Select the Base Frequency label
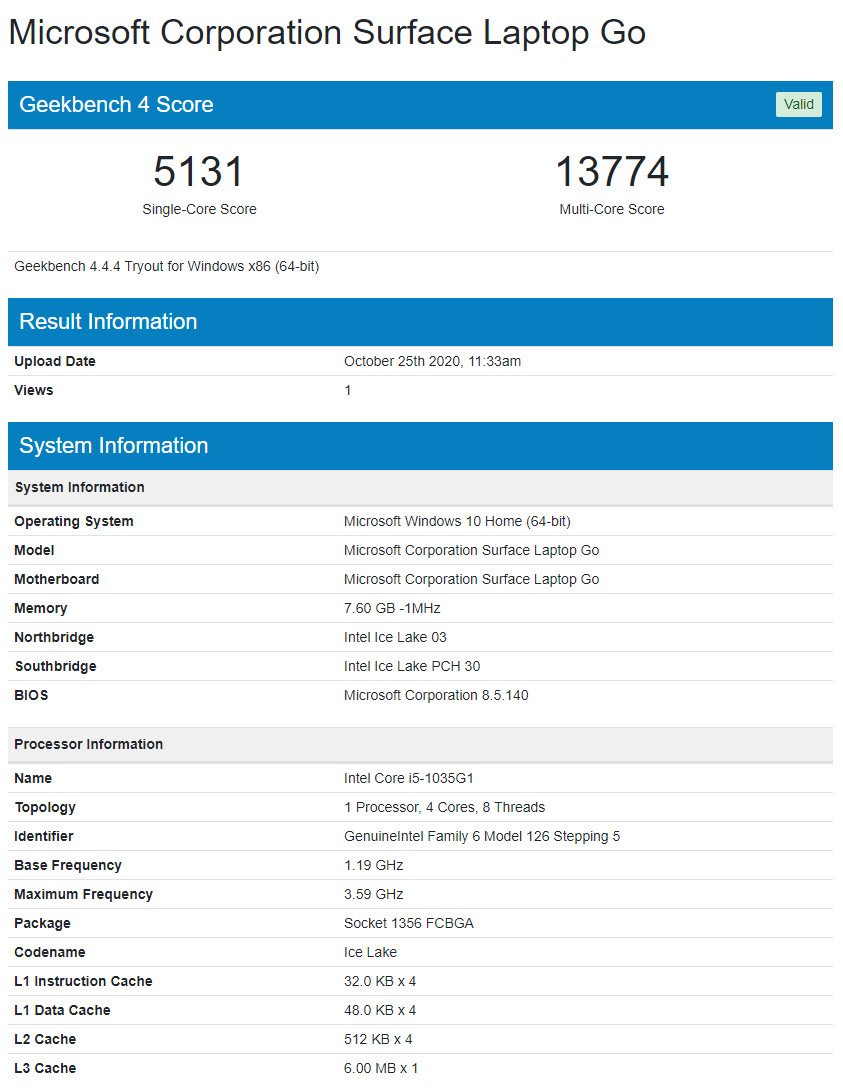Image resolution: width=843 pixels, height=1091 pixels. [x=68, y=866]
